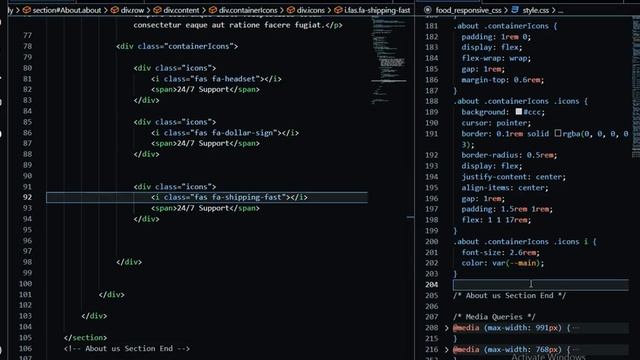640x360 pixels.
Task: Place cursor on "fas fa-shipping-fast" icon line
Action: click(x=229, y=198)
